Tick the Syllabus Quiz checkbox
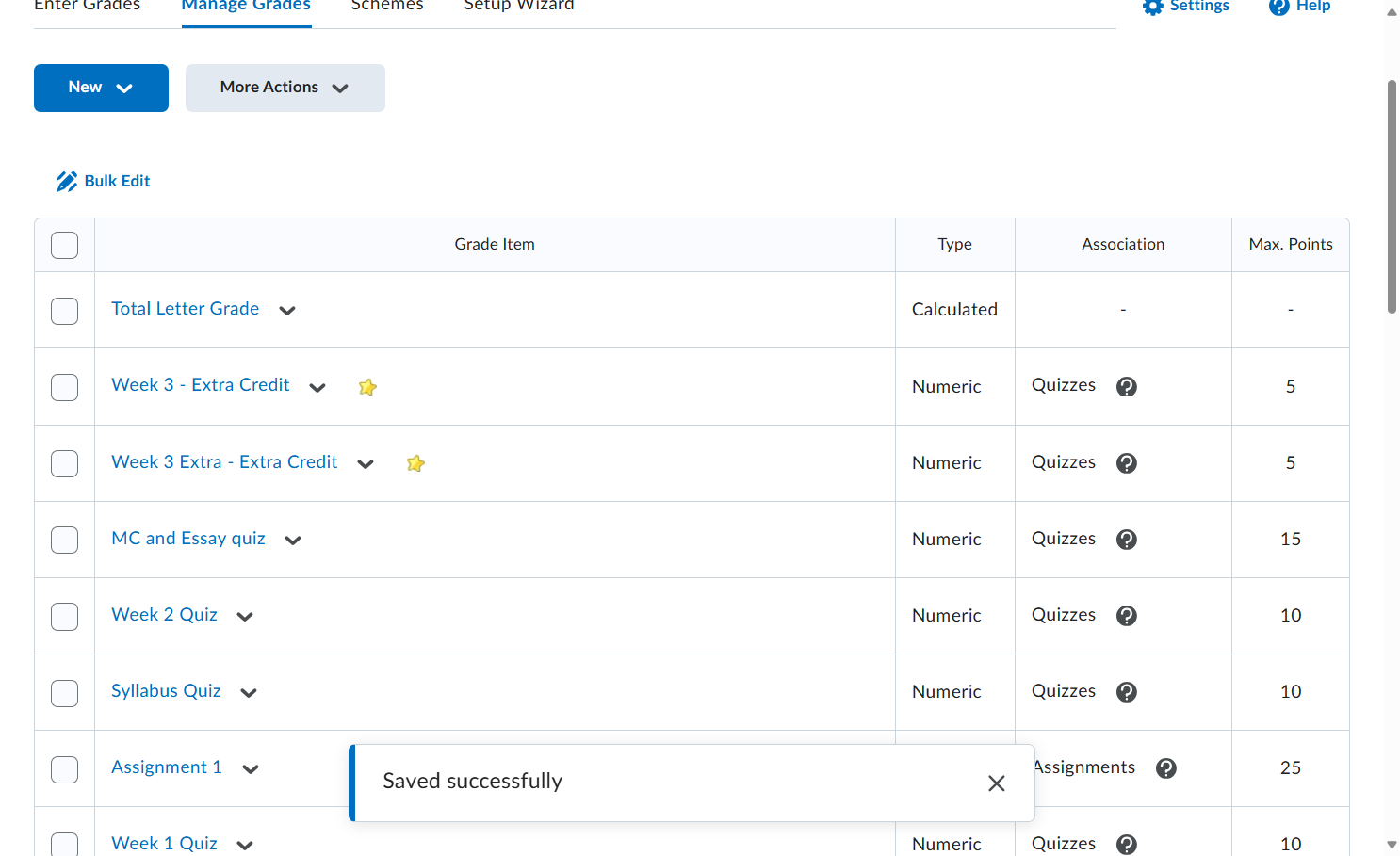This screenshot has height=856, width=1400. click(x=64, y=693)
